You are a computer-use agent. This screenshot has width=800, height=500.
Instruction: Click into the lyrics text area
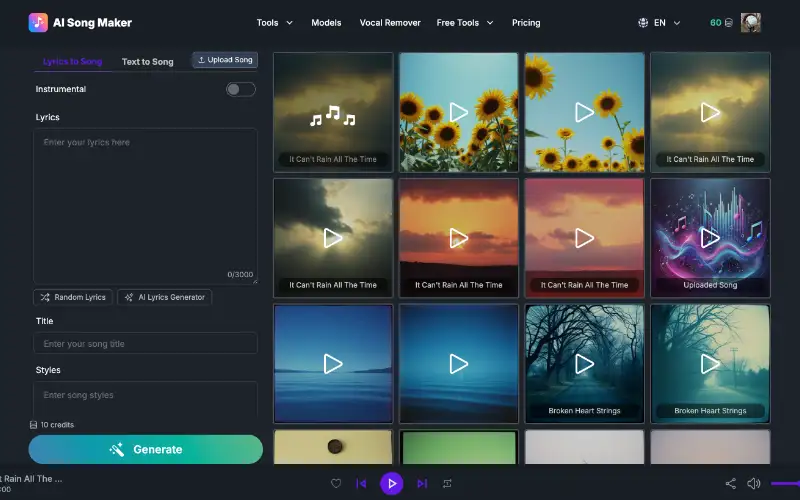pyautogui.click(x=145, y=206)
